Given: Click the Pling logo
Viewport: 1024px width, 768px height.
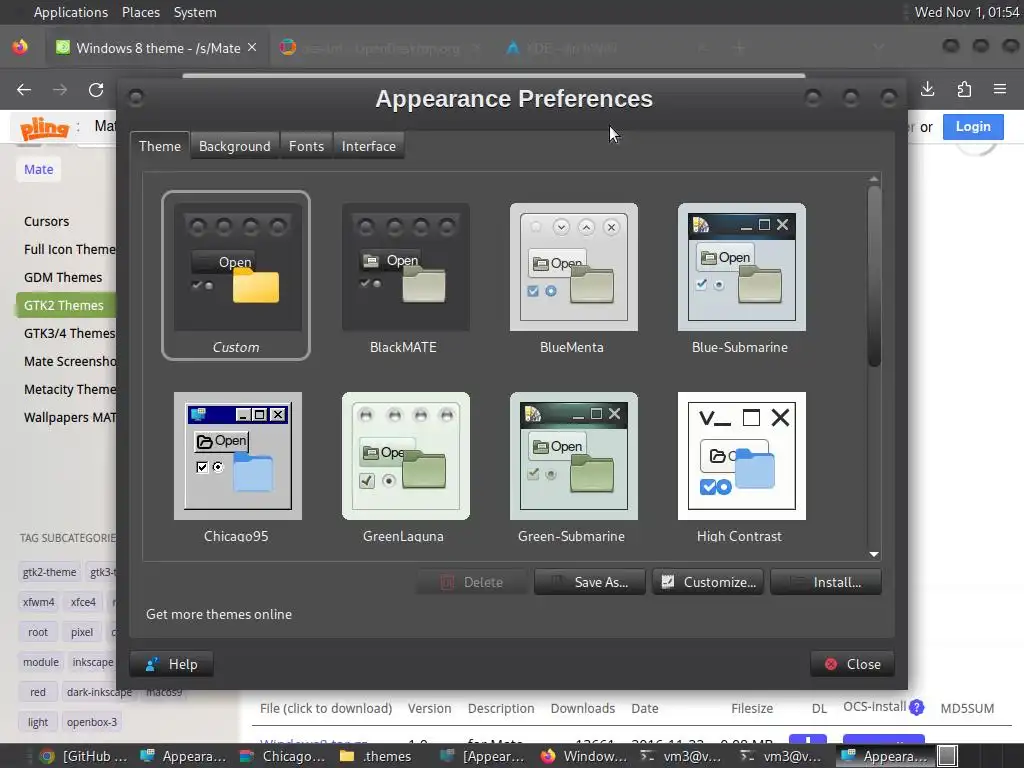Looking at the screenshot, I should click(x=44, y=127).
